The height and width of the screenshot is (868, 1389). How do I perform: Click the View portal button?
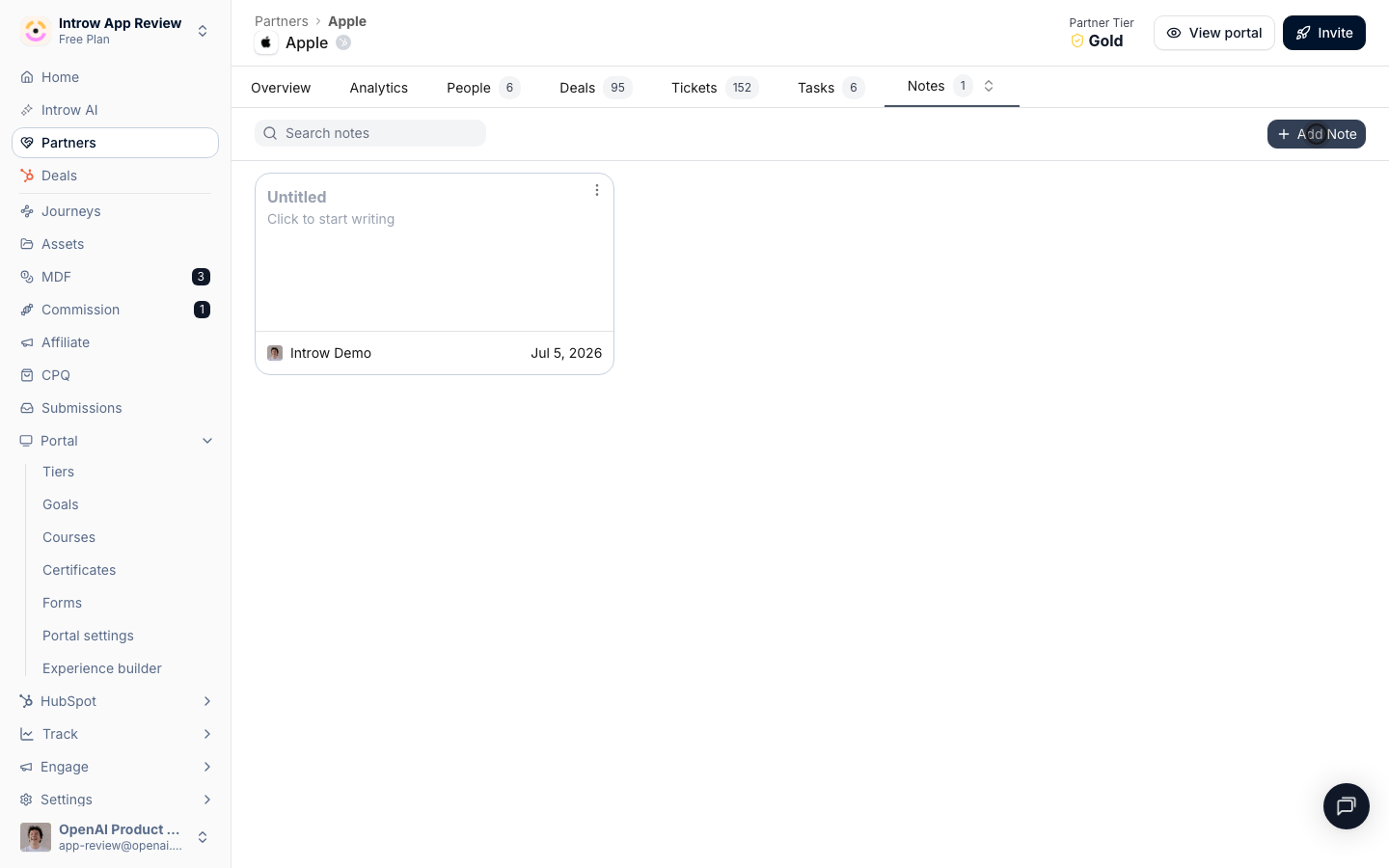click(1214, 33)
